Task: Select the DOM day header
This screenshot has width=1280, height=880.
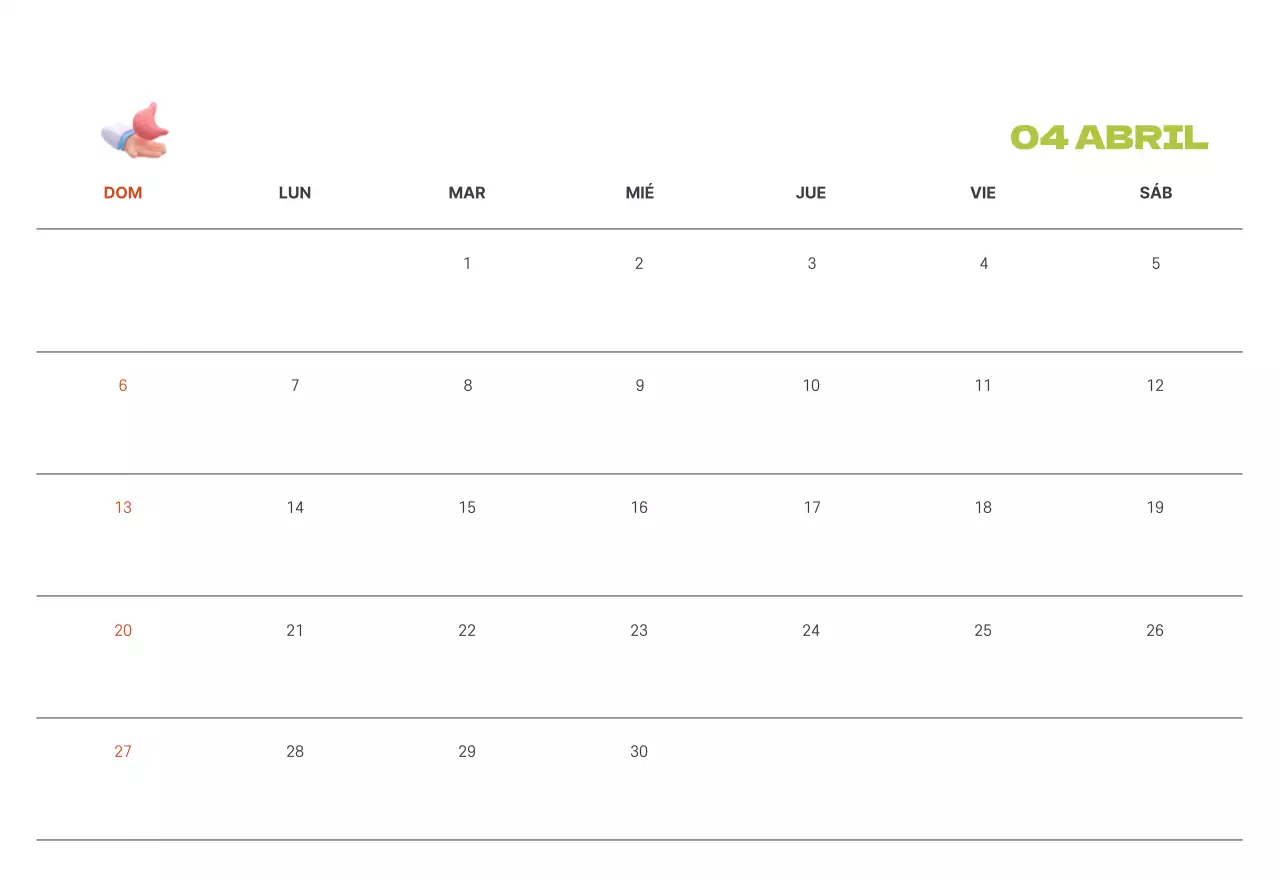Action: (123, 193)
